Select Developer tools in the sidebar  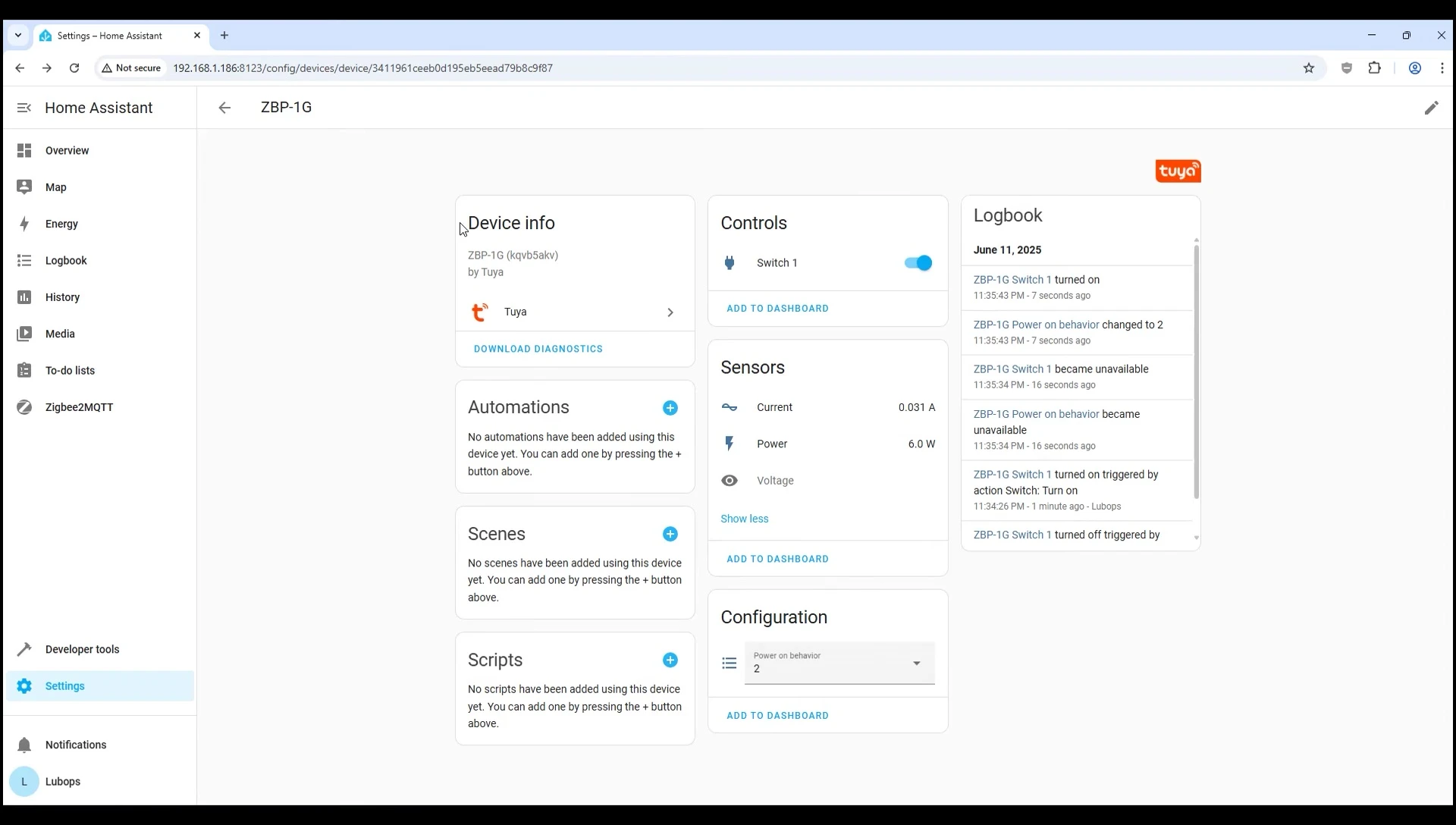pos(100,649)
